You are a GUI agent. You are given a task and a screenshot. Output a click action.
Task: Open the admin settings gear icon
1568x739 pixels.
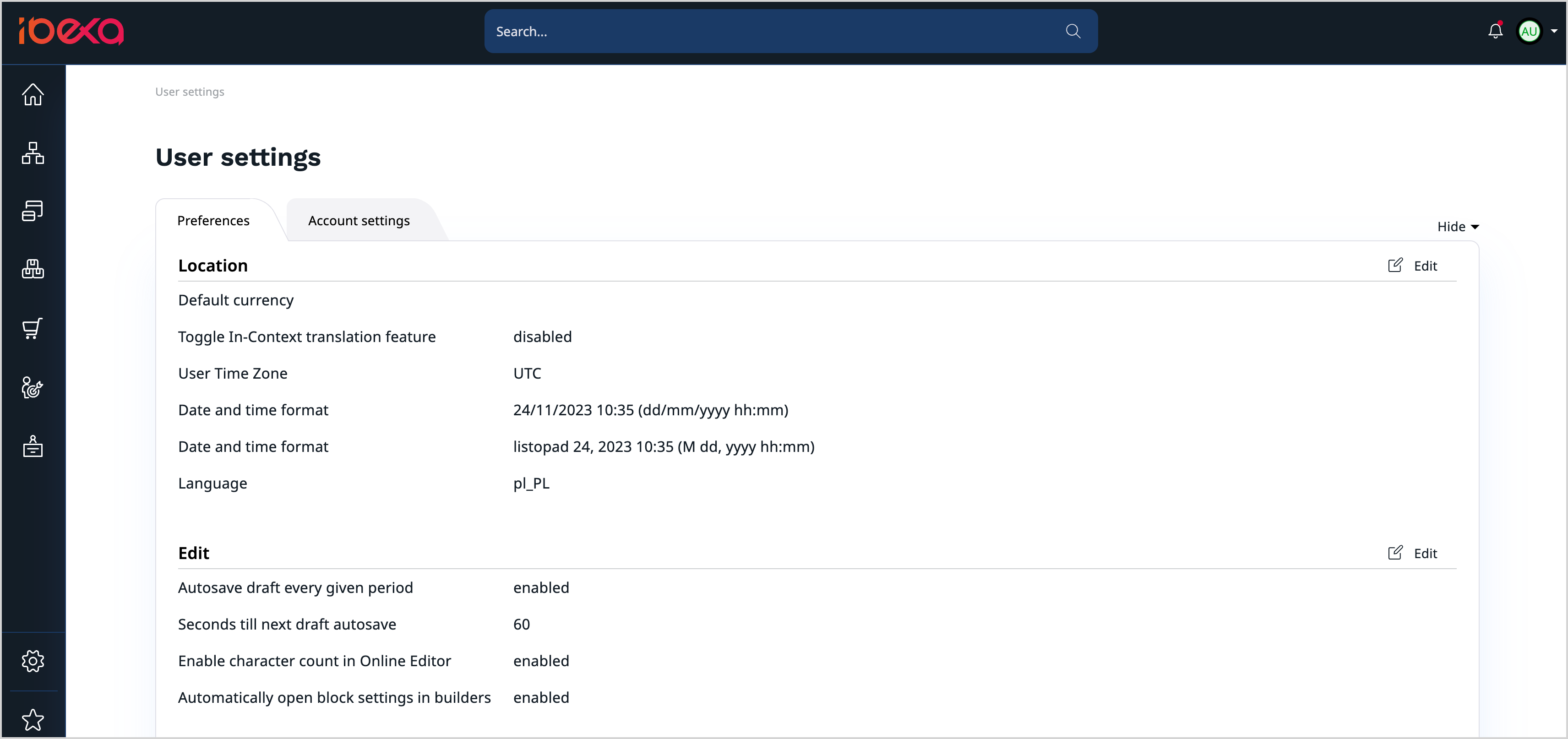point(33,660)
